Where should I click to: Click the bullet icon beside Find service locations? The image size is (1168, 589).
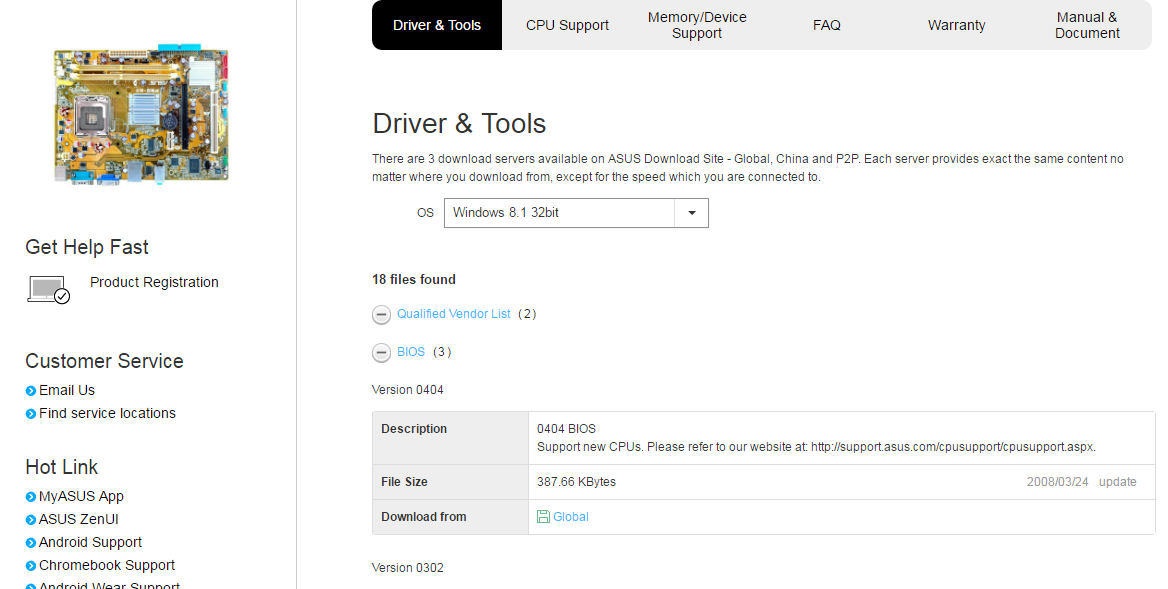(31, 414)
